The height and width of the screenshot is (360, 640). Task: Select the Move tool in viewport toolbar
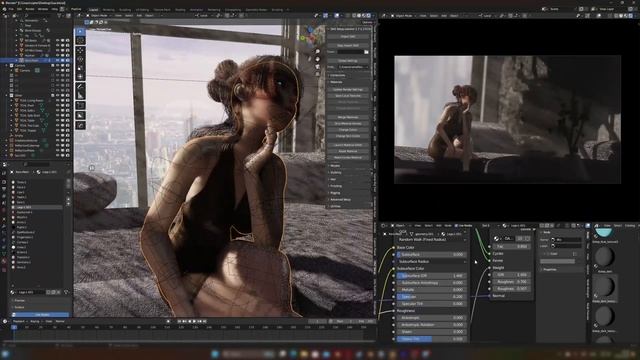(80, 50)
